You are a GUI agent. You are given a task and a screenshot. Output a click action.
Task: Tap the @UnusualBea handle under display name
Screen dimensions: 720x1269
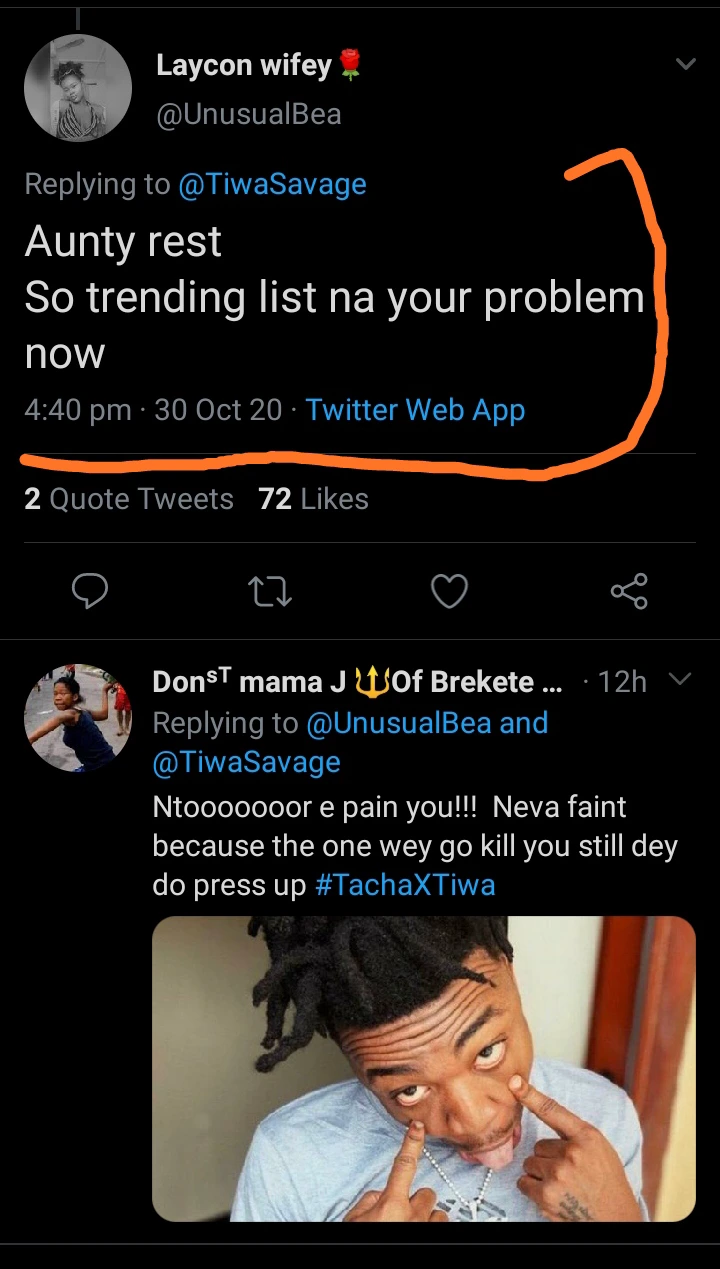point(249,115)
